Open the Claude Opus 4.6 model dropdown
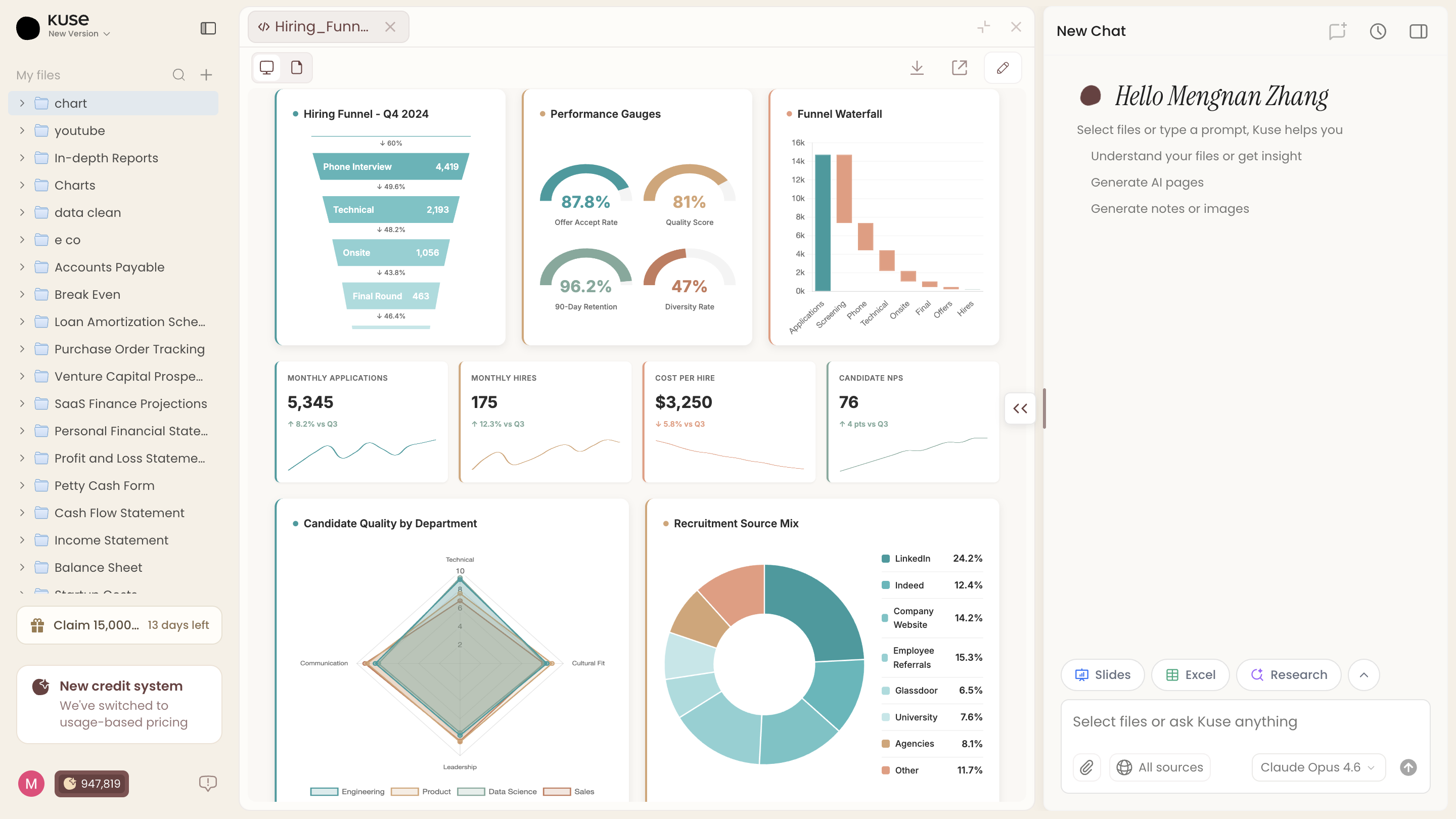Screen dimensions: 1456x819 coord(1317,767)
